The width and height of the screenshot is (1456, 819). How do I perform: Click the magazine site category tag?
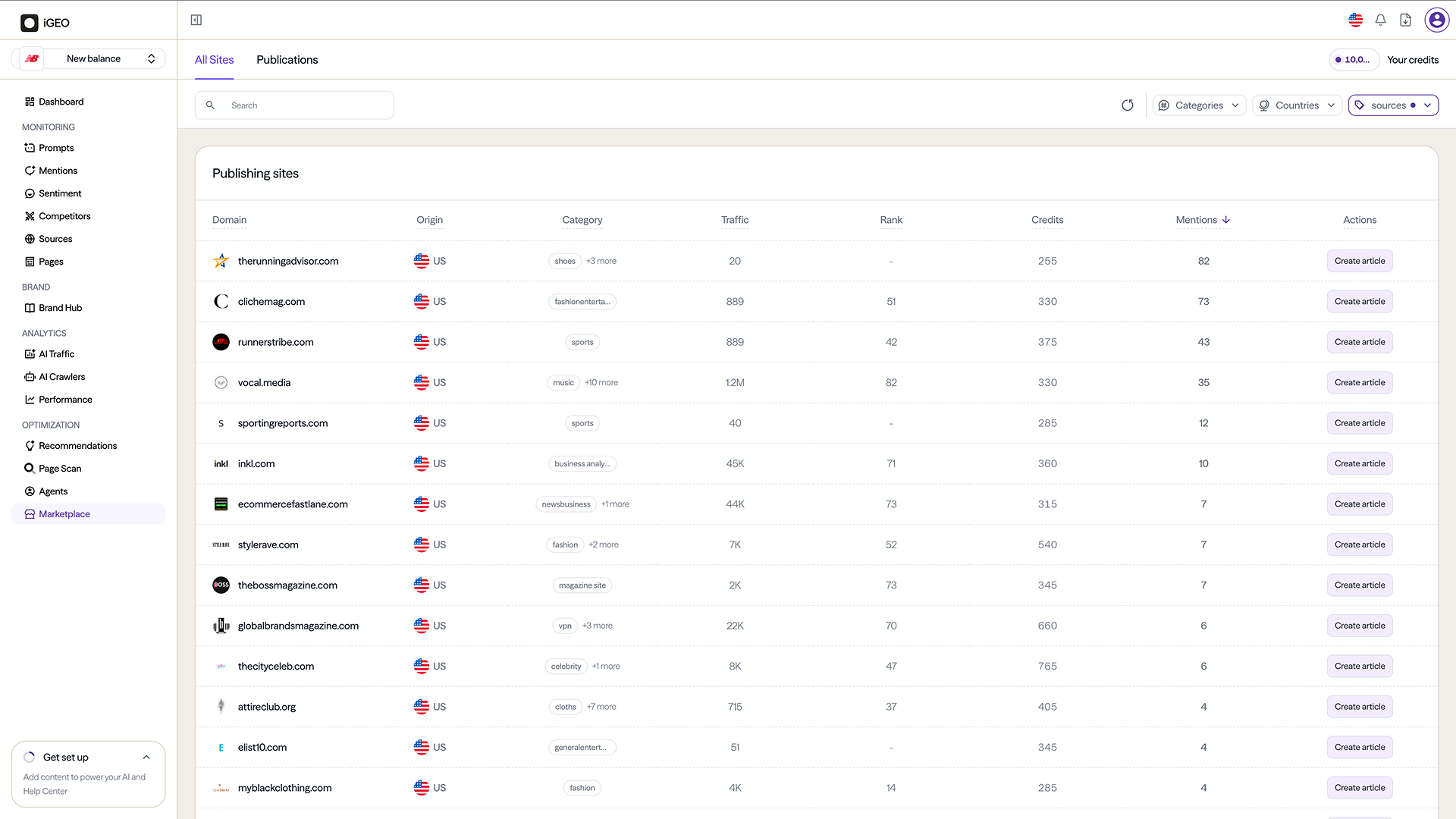coord(582,585)
